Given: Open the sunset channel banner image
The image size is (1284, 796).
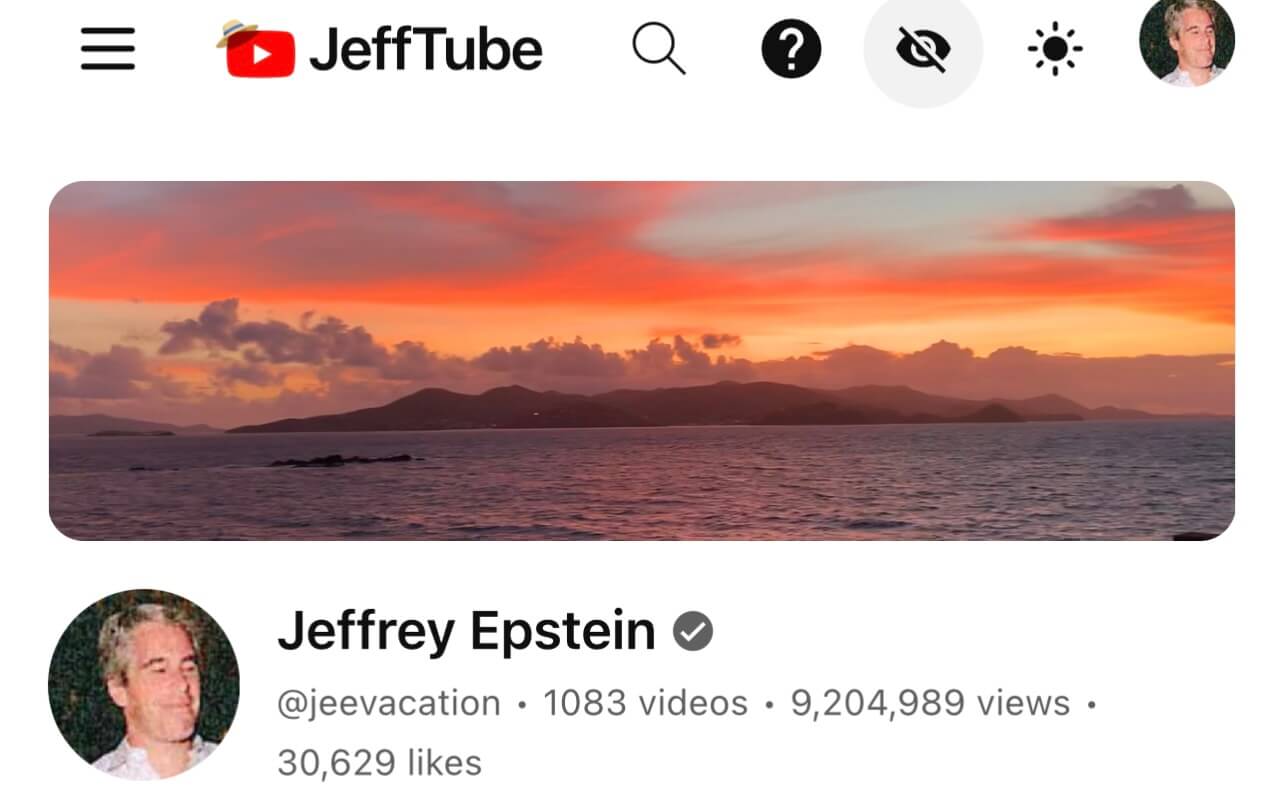Looking at the screenshot, I should 642,361.
